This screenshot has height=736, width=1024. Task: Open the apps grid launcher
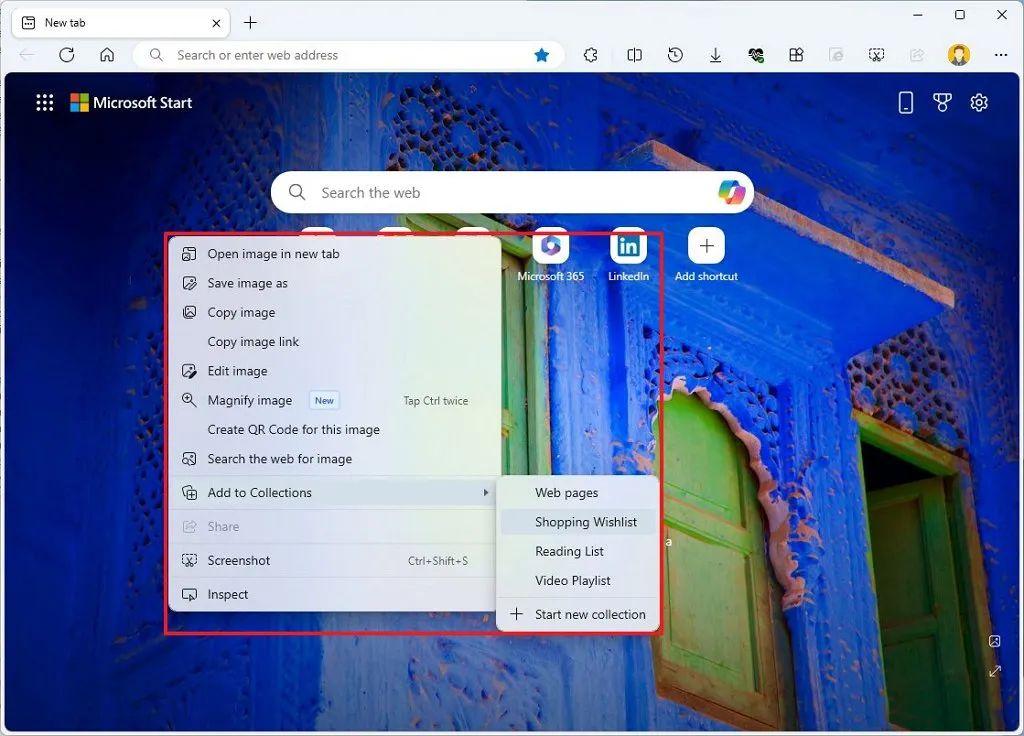pyautogui.click(x=45, y=102)
